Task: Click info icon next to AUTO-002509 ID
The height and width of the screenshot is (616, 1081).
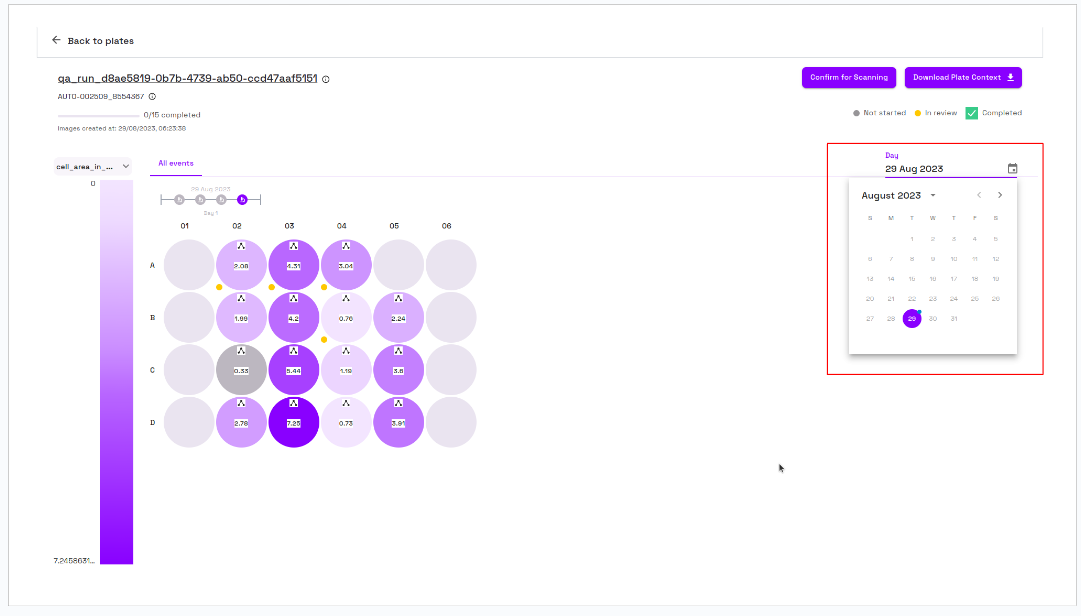Action: [x=152, y=97]
